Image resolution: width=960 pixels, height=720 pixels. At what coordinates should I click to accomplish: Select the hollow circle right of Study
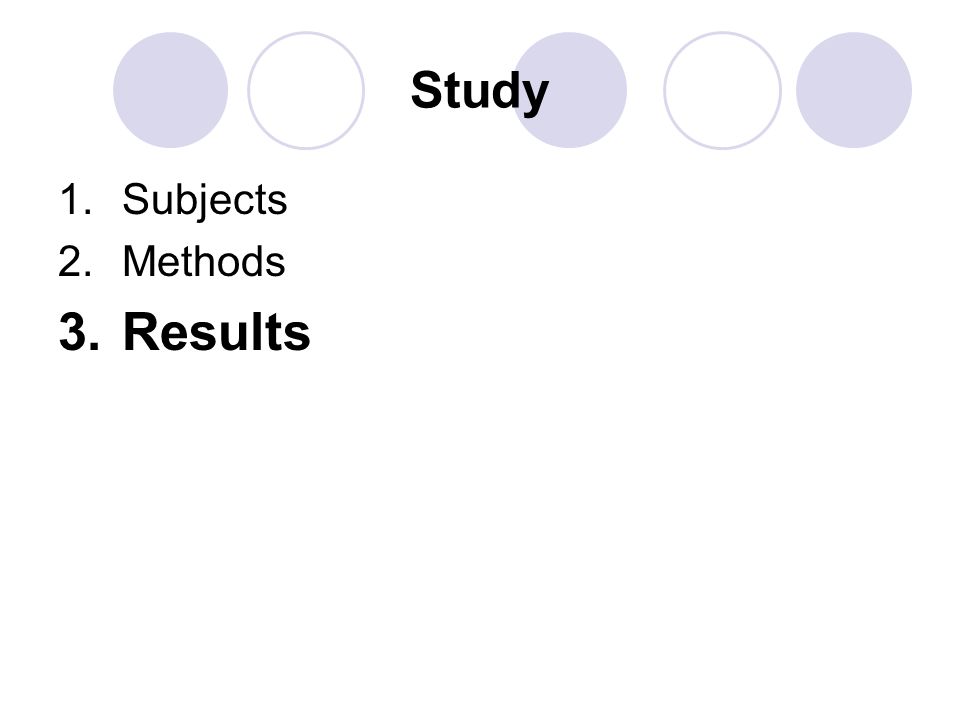coord(722,90)
